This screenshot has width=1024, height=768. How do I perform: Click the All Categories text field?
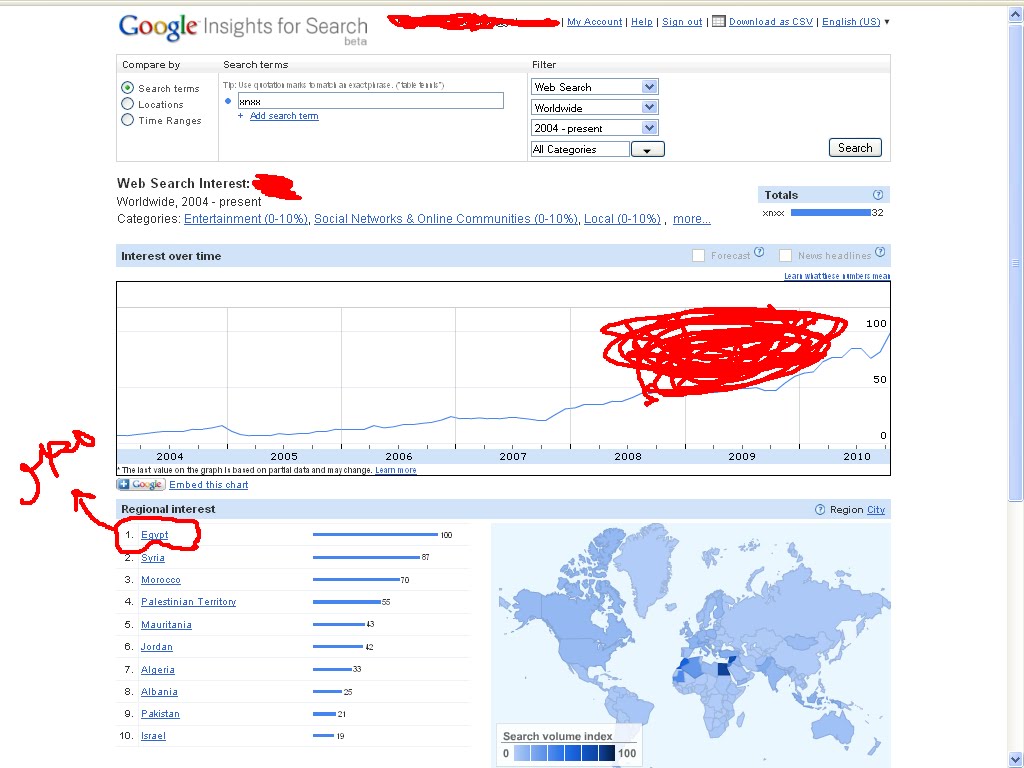pos(580,150)
